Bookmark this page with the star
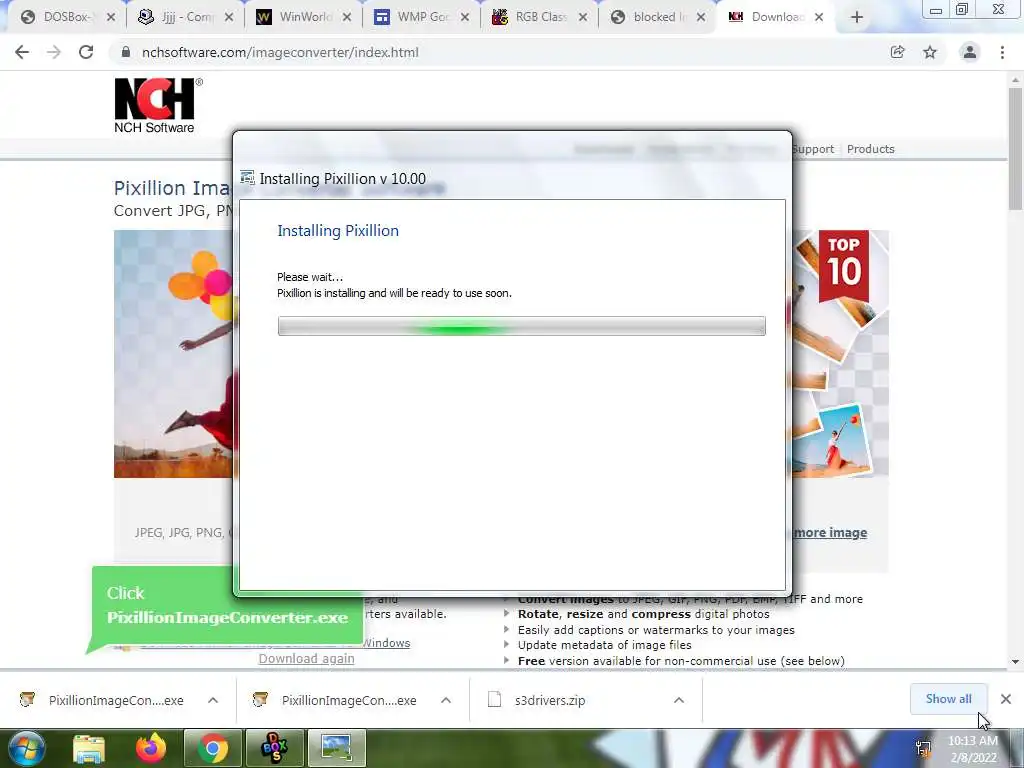 click(930, 52)
